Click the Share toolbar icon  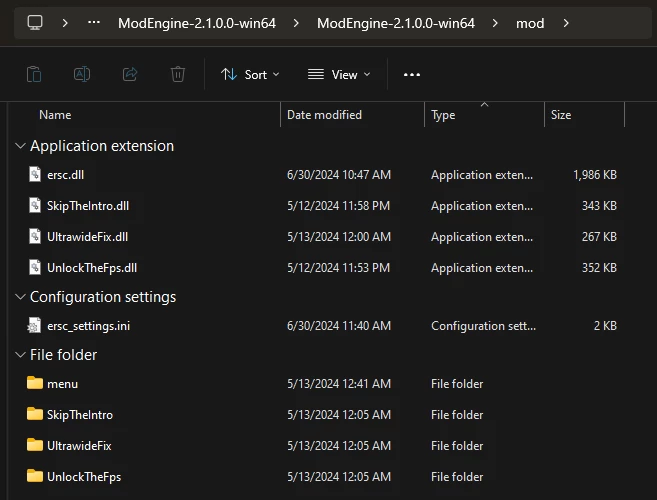(x=130, y=75)
